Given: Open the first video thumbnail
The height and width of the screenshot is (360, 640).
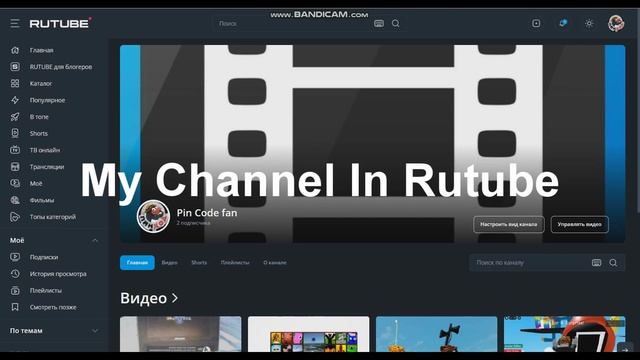Looking at the screenshot, I should coord(180,334).
